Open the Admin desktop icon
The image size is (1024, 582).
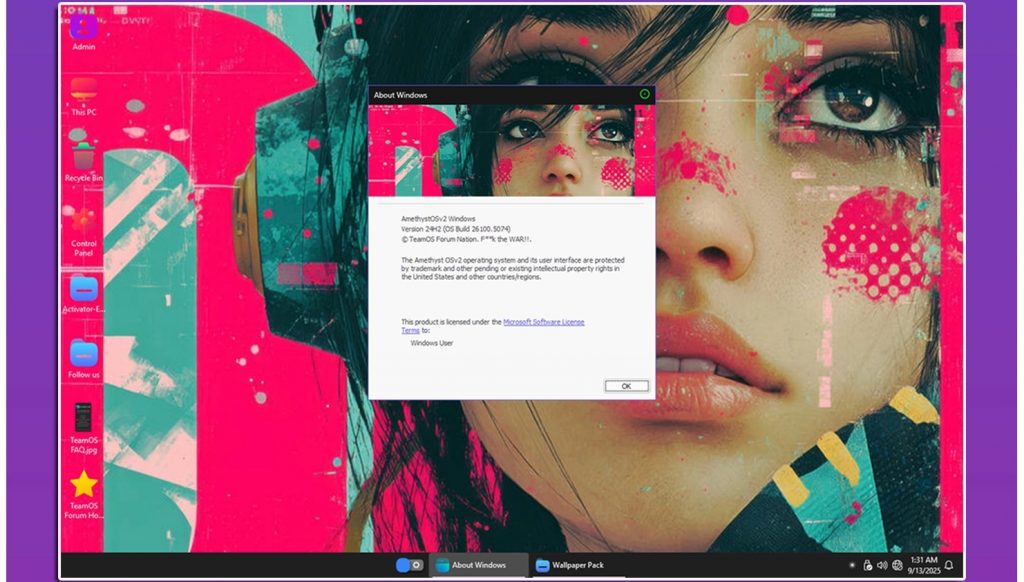pyautogui.click(x=84, y=31)
